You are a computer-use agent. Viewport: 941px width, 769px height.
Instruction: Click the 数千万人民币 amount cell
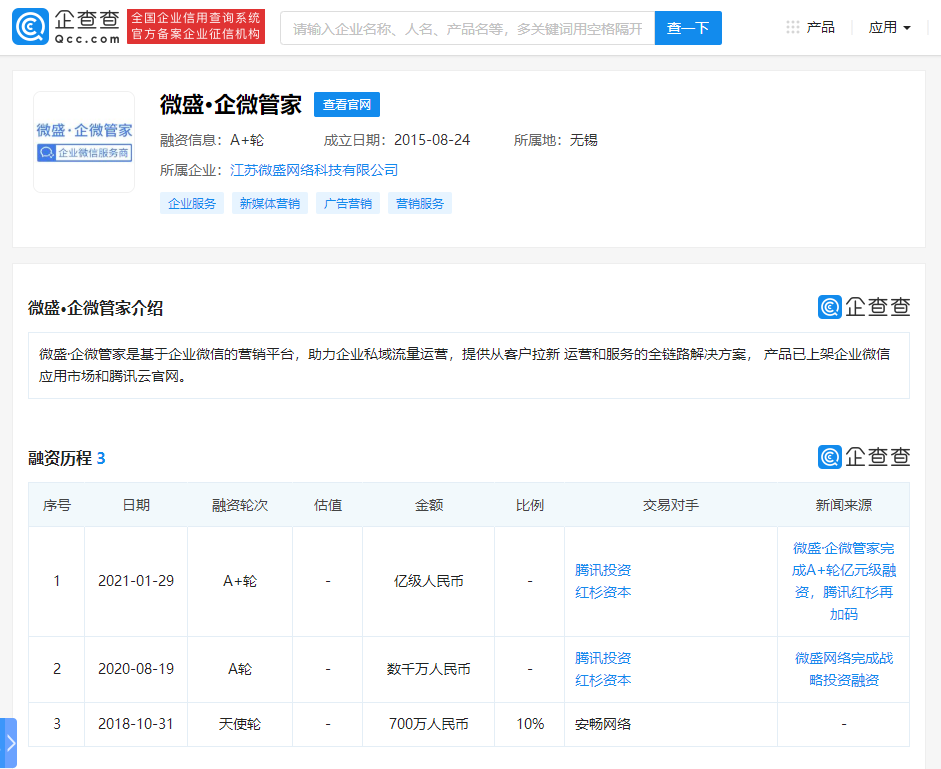tap(428, 669)
